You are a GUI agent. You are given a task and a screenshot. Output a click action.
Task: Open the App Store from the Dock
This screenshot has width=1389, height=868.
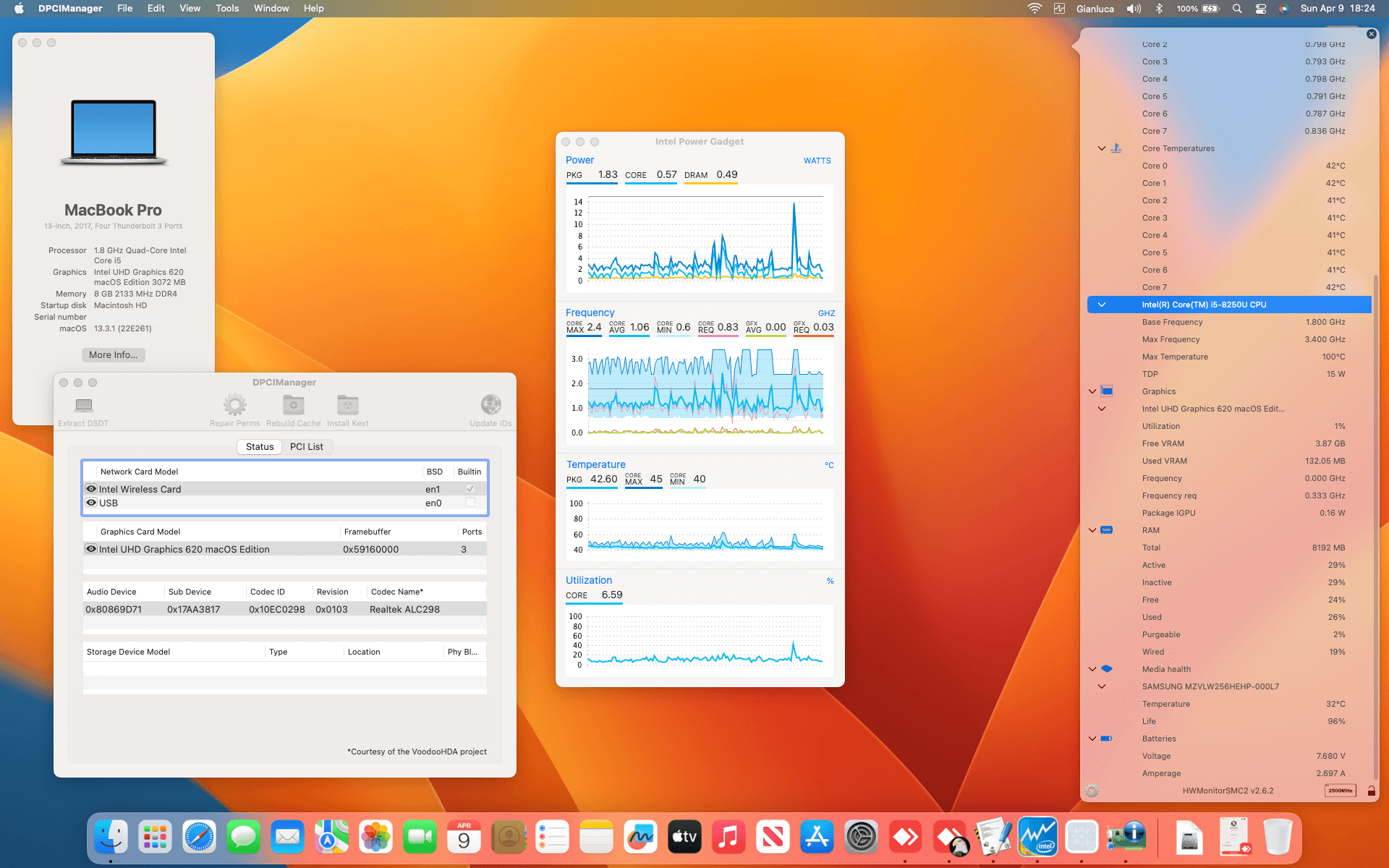[817, 836]
